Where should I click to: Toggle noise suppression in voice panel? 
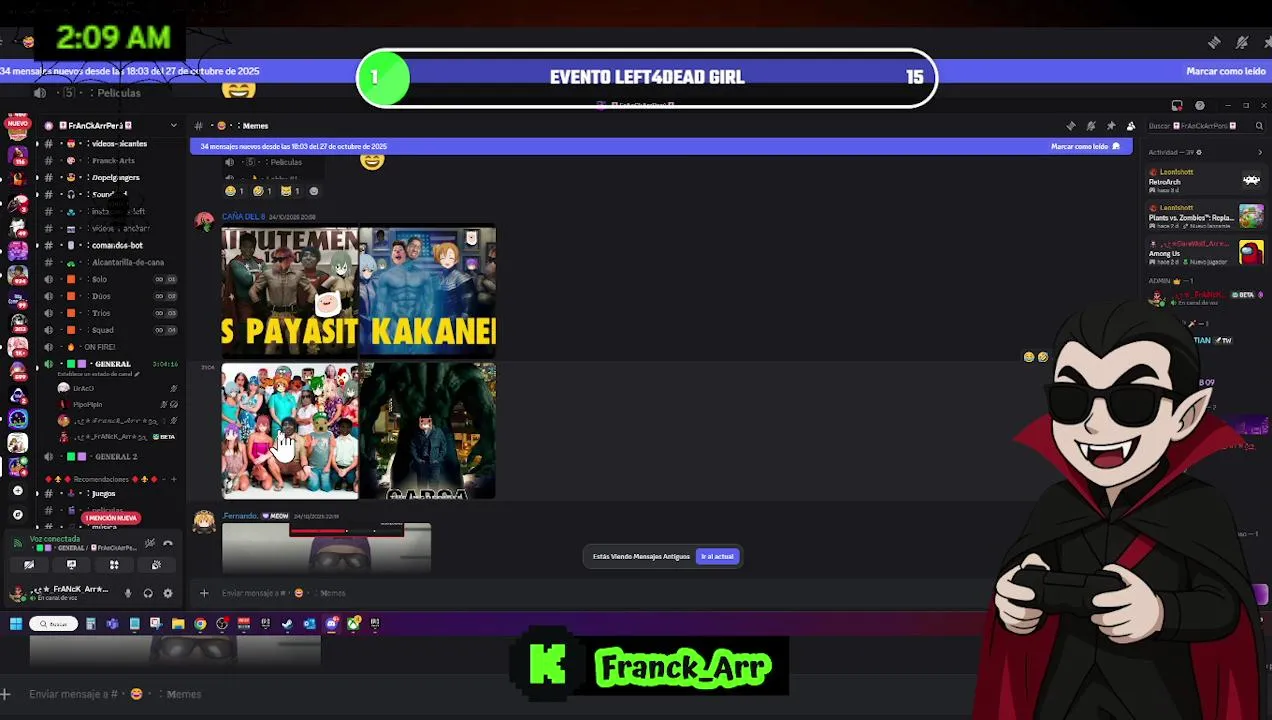pyautogui.click(x=149, y=543)
